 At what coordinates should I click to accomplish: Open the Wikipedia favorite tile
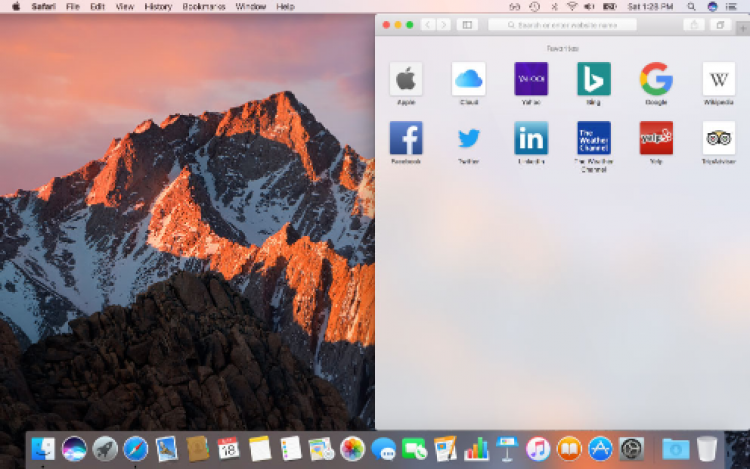718,79
